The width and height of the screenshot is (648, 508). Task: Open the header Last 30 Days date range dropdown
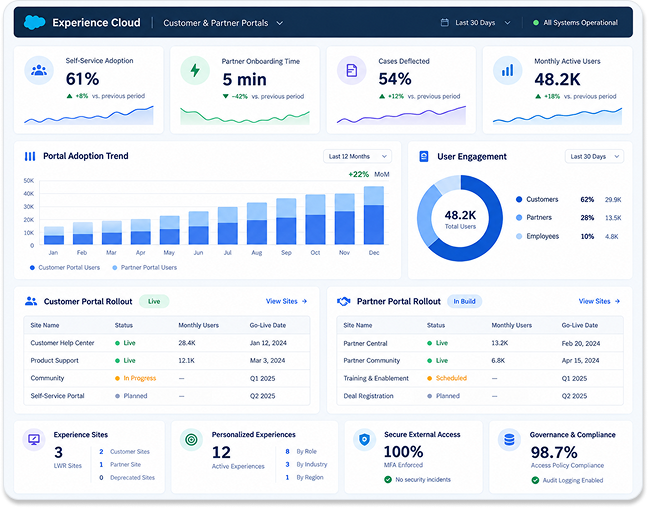tap(476, 23)
